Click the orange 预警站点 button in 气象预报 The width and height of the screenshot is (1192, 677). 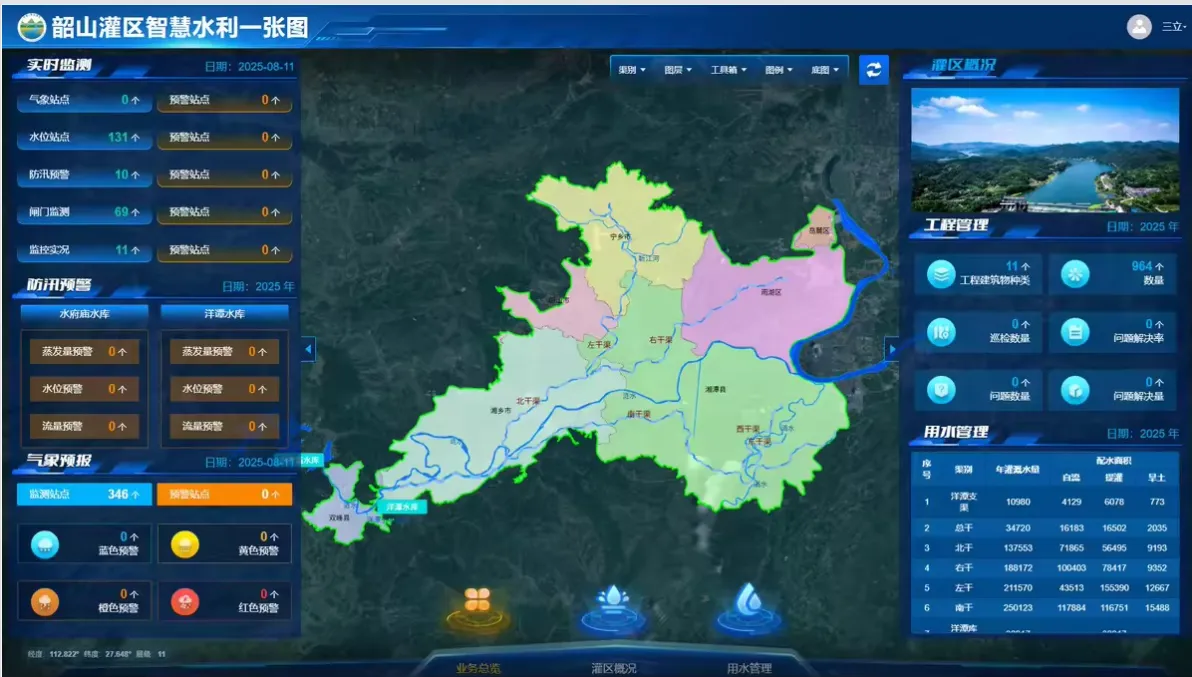point(225,494)
